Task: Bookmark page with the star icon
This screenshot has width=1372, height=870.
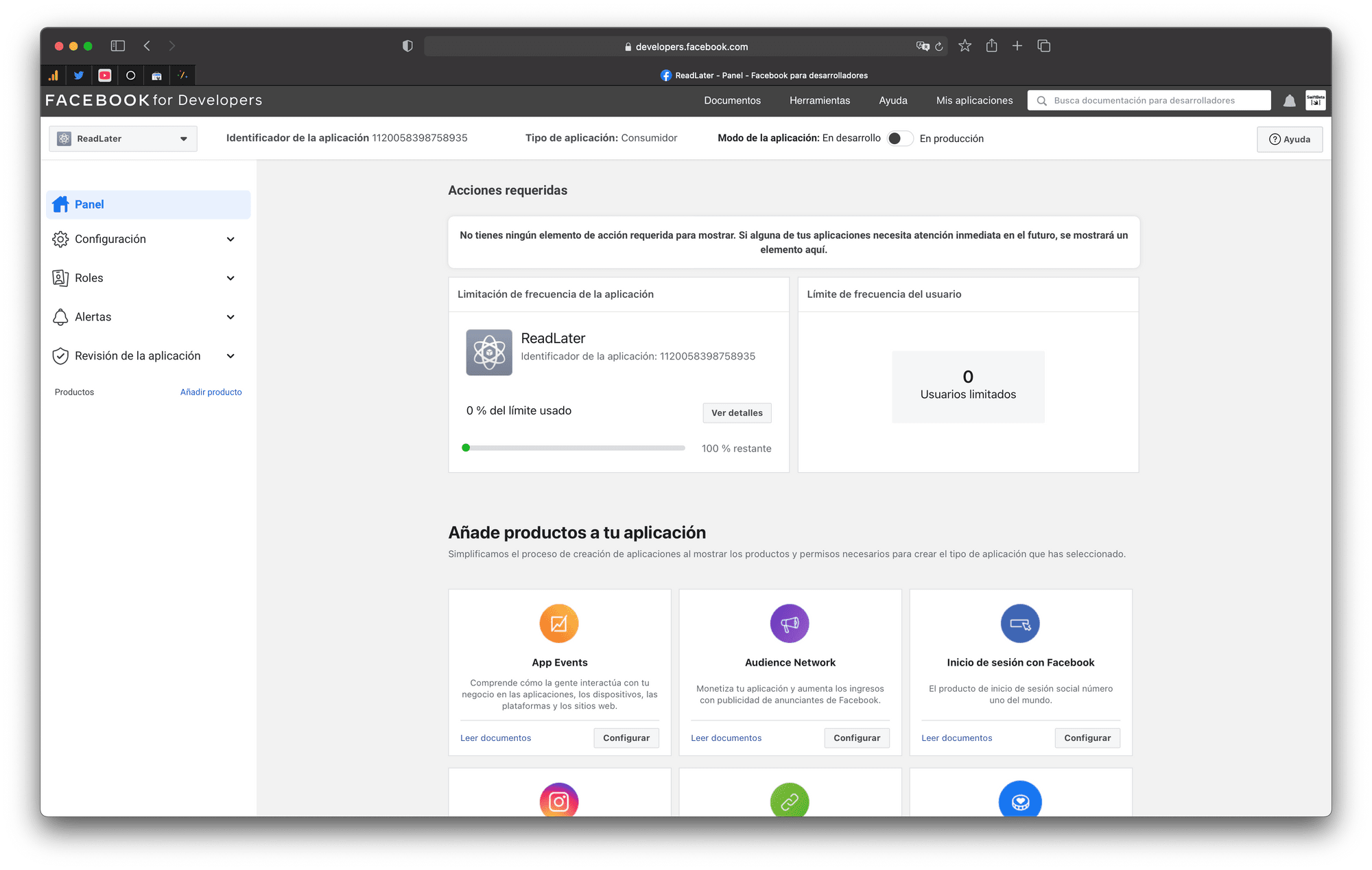Action: (965, 46)
